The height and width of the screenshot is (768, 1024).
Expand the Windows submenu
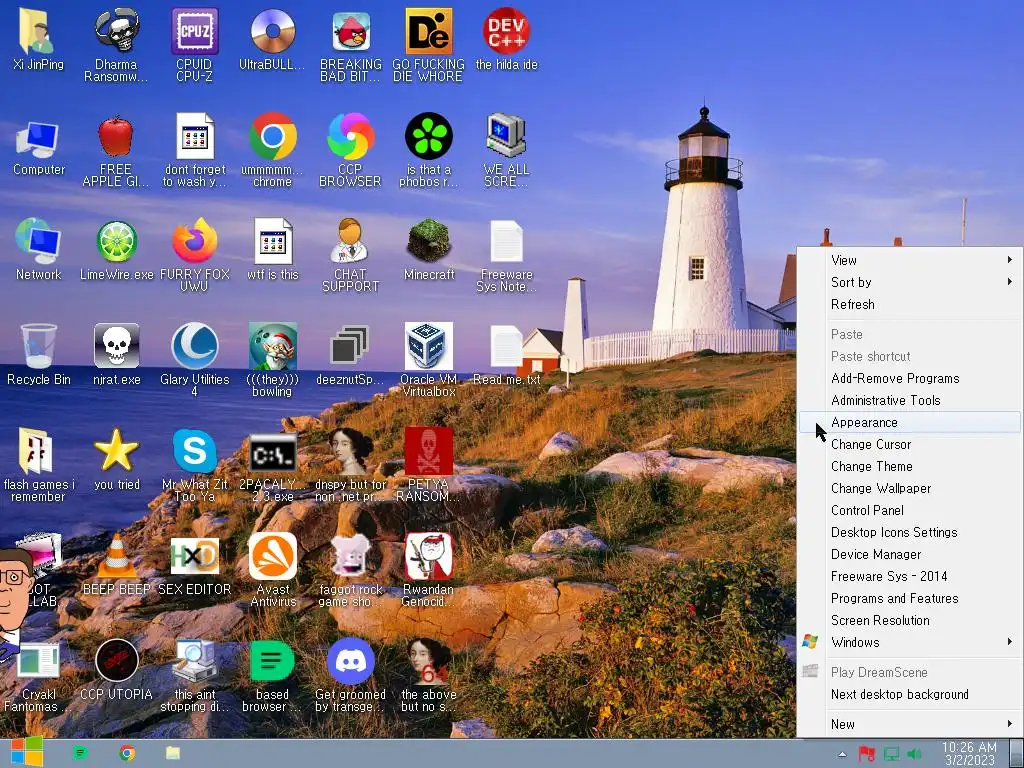910,642
